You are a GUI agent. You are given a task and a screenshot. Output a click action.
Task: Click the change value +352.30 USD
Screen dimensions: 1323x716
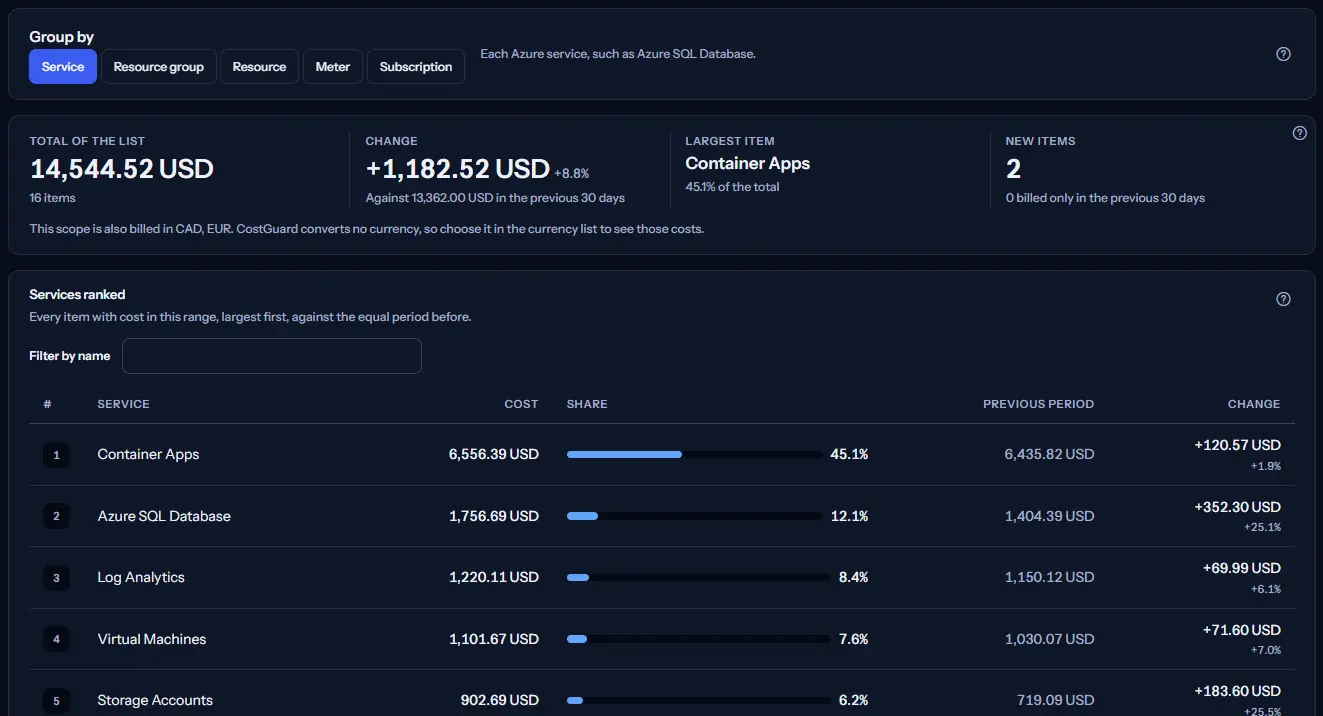(1238, 507)
